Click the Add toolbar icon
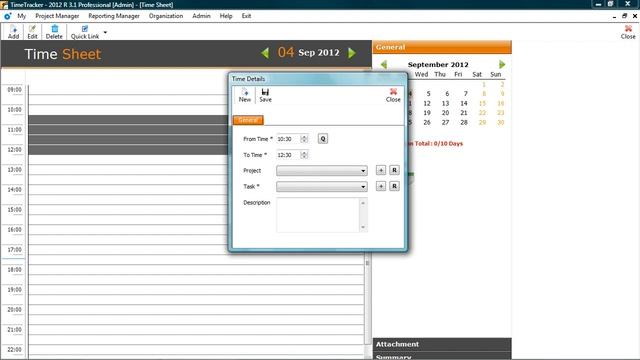 tap(13, 31)
